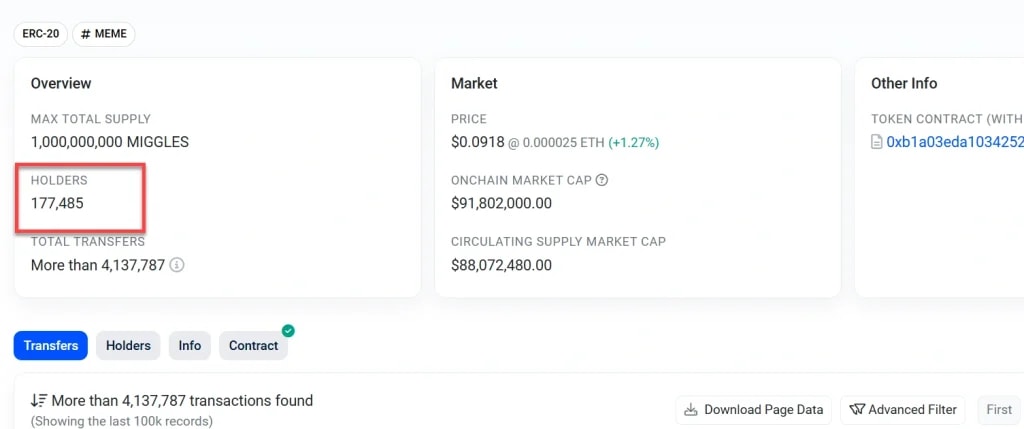Screen dimensions: 1024x429
Task: Switch to the Transfers tab
Action: click(x=51, y=346)
